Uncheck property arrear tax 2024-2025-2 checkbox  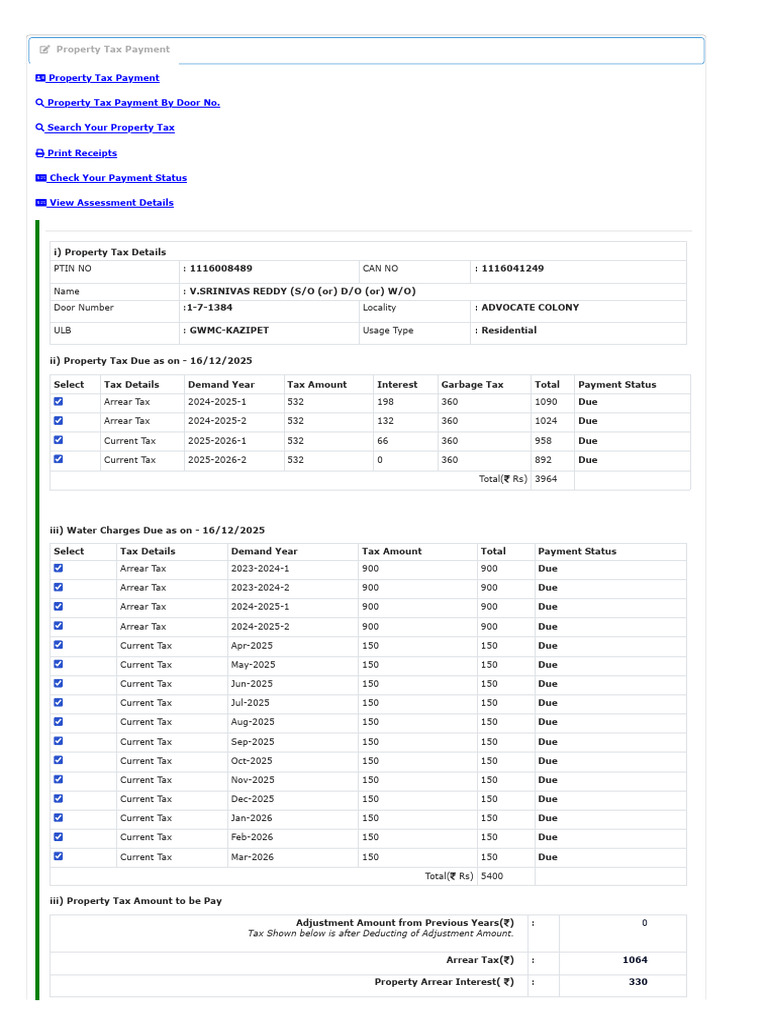(58, 421)
